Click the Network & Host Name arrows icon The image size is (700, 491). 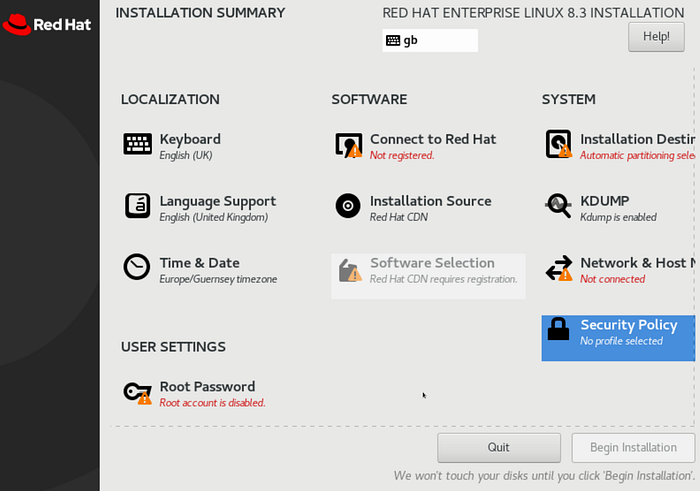559,268
